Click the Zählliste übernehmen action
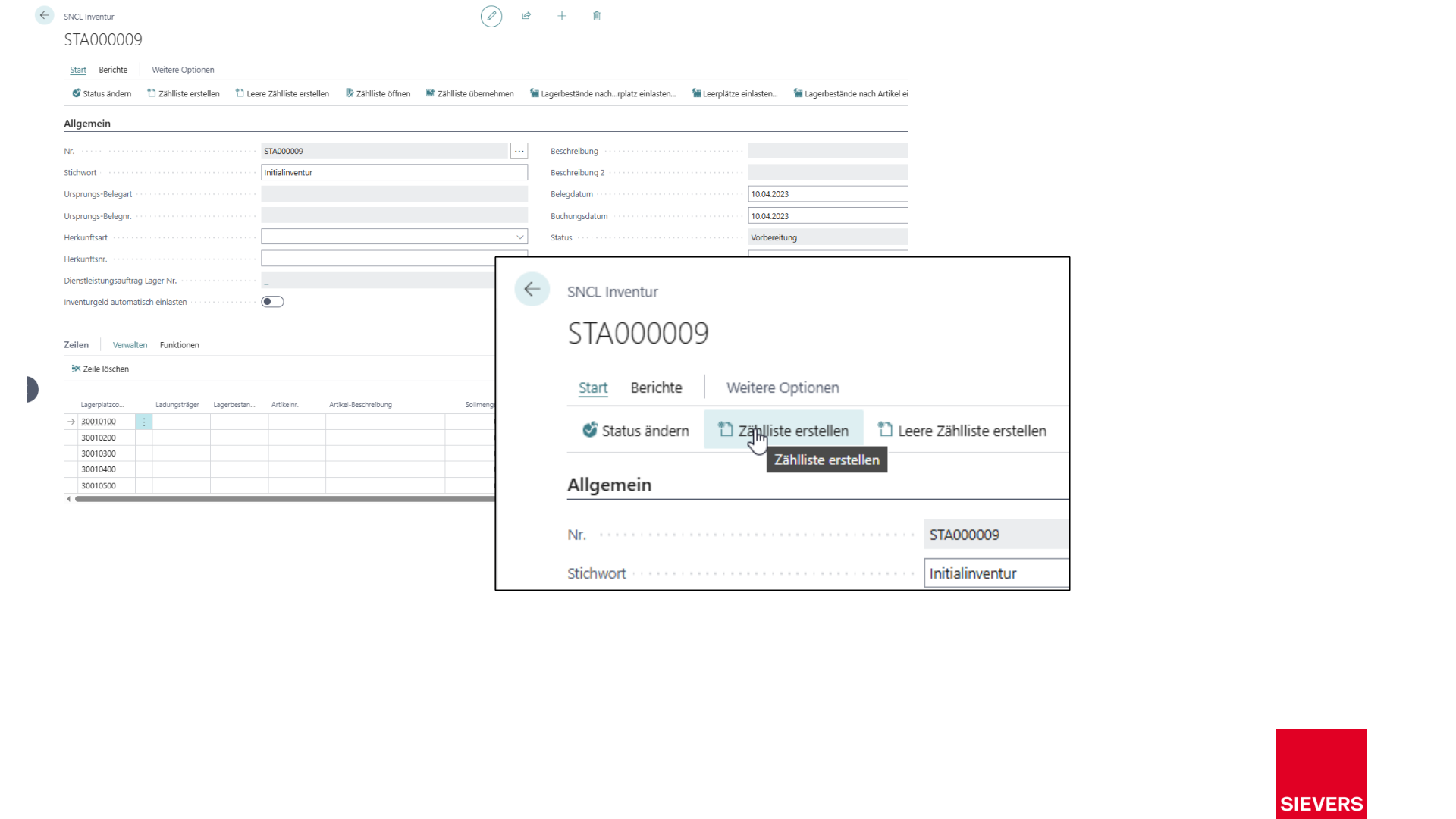 click(x=470, y=93)
